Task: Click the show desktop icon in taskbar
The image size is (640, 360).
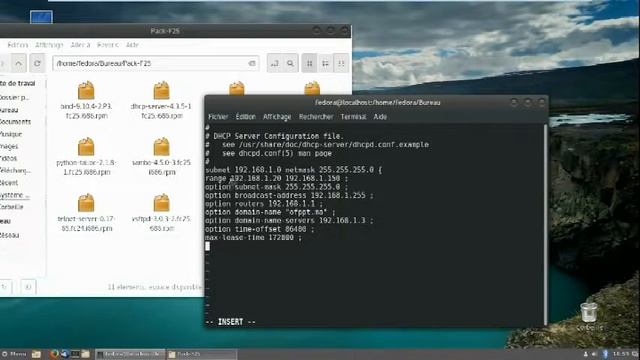Action: [x=36, y=354]
